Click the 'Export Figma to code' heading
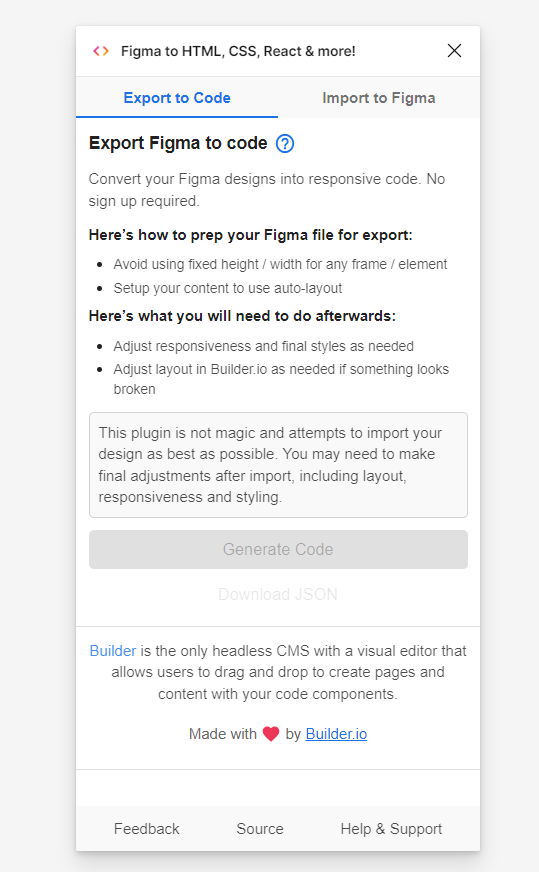Image resolution: width=539 pixels, height=872 pixels. pyautogui.click(x=178, y=143)
